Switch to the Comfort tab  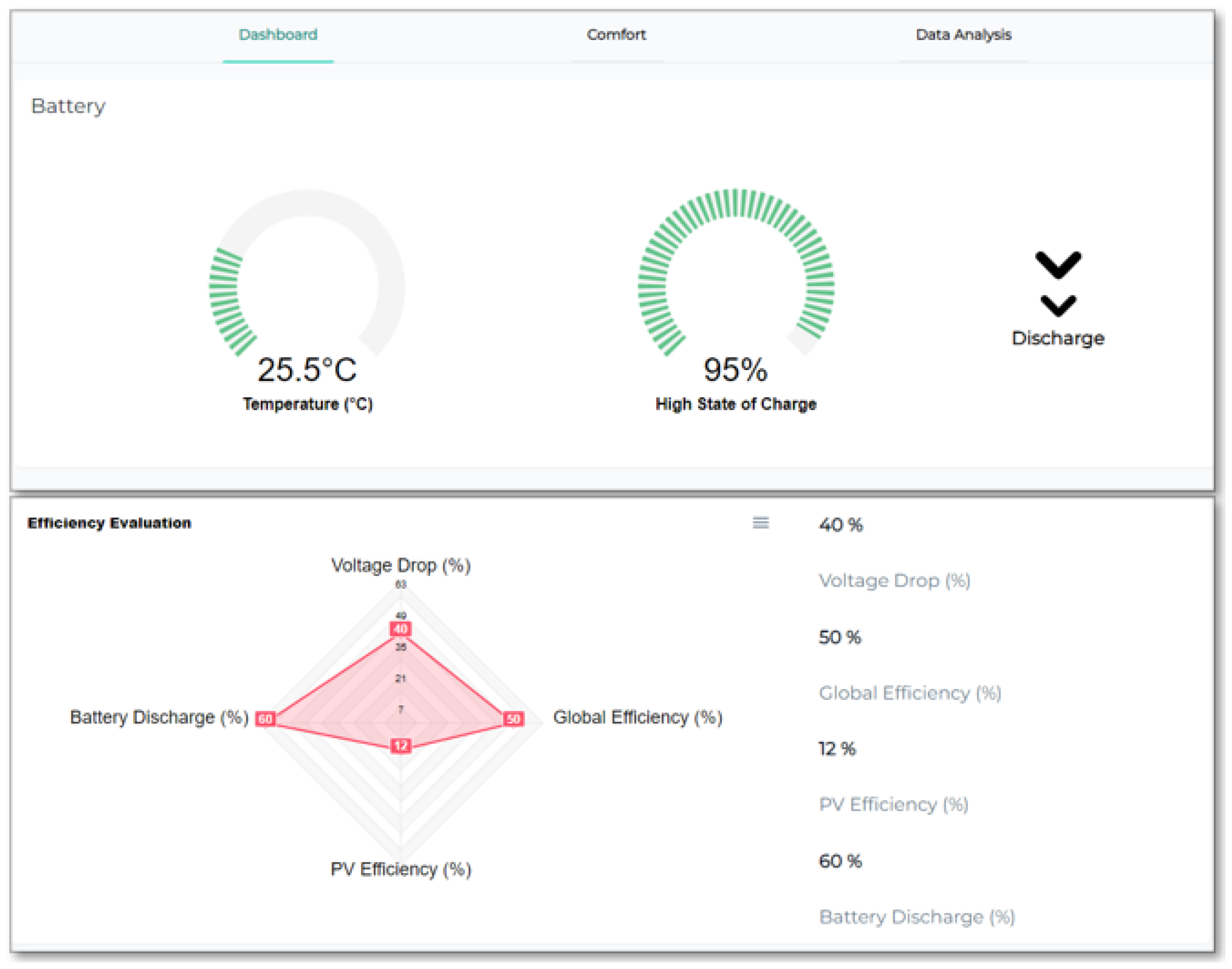(x=616, y=35)
